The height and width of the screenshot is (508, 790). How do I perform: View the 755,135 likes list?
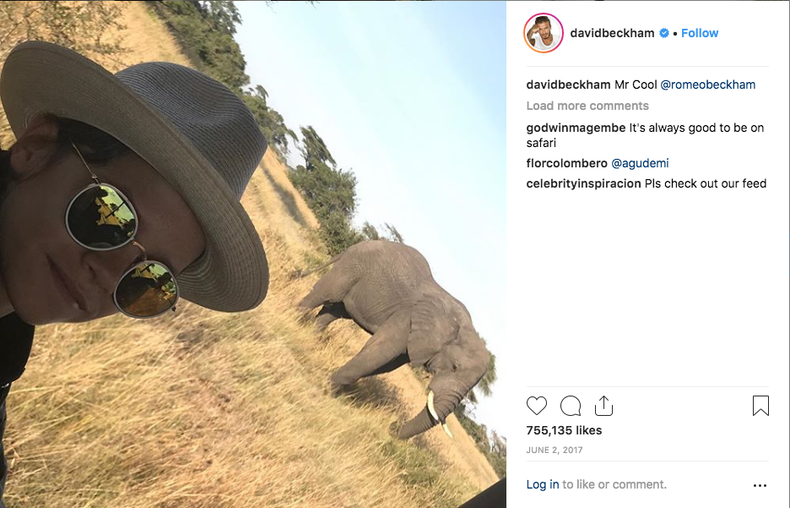(x=564, y=431)
